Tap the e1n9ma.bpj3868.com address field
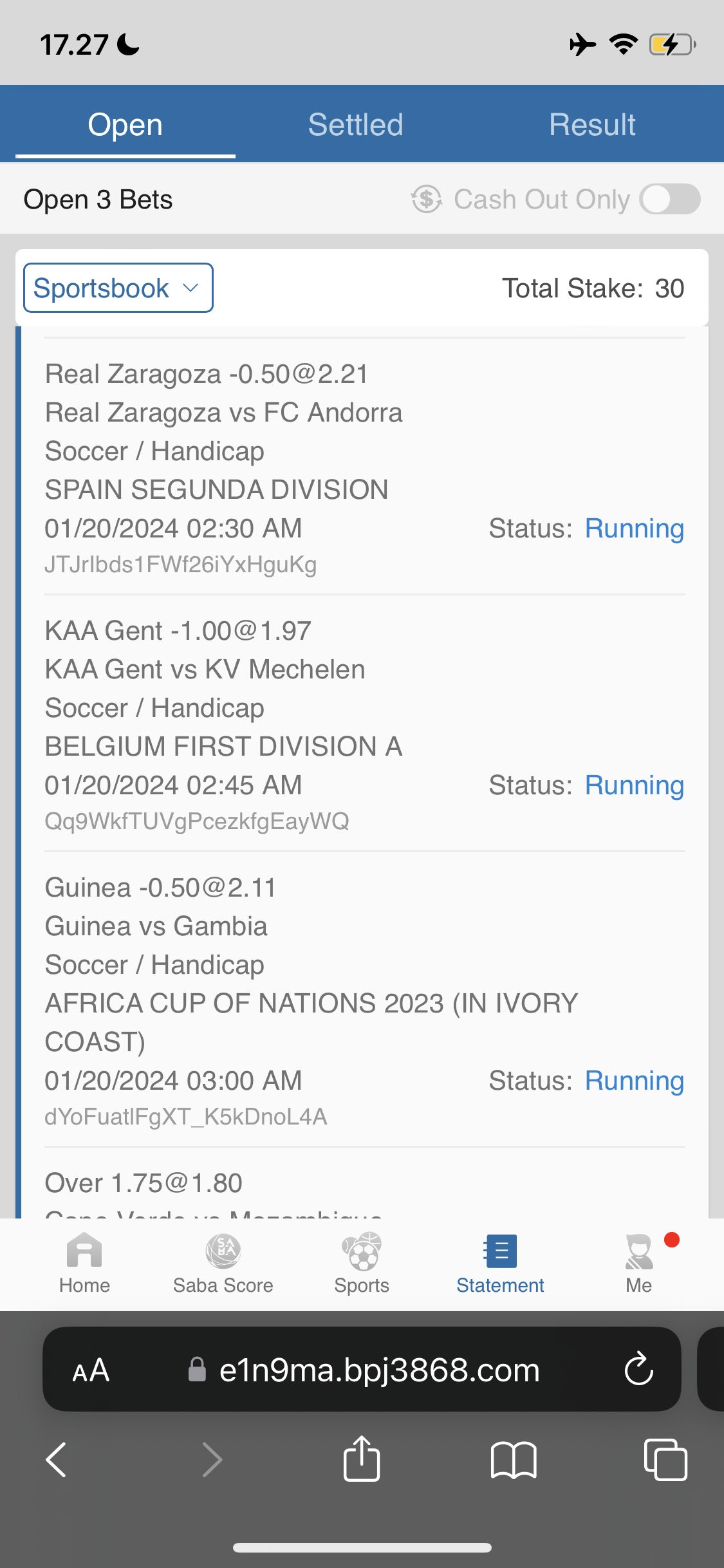This screenshot has height=1568, width=724. pyautogui.click(x=378, y=1369)
